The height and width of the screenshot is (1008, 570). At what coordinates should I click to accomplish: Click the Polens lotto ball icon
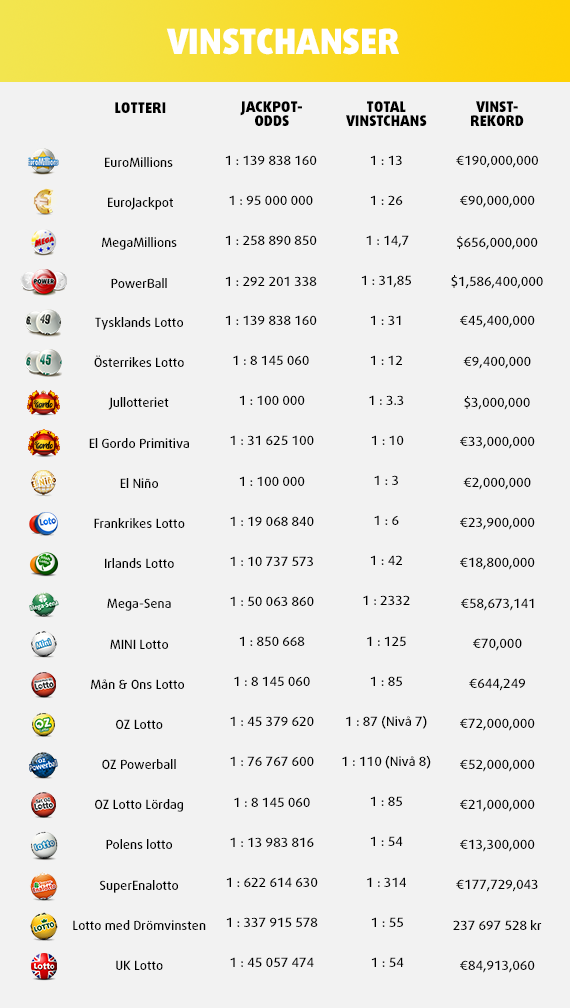coord(44,845)
